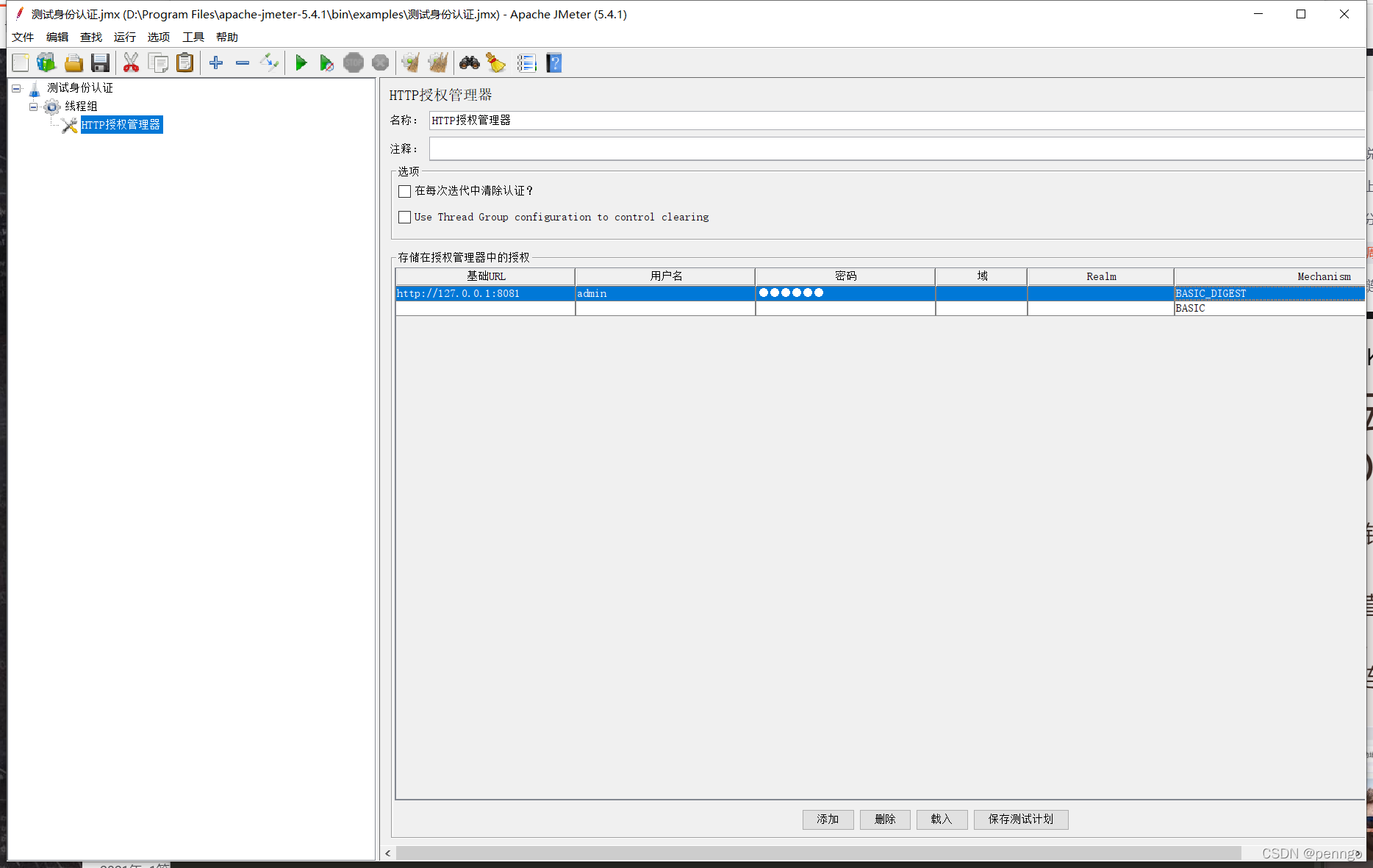Click the 注释 comment input field

tap(897, 149)
